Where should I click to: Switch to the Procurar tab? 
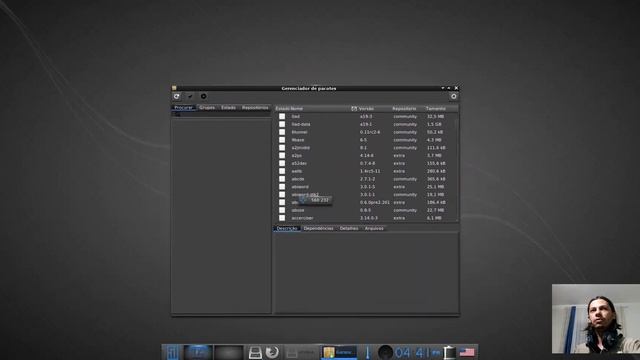click(x=184, y=108)
